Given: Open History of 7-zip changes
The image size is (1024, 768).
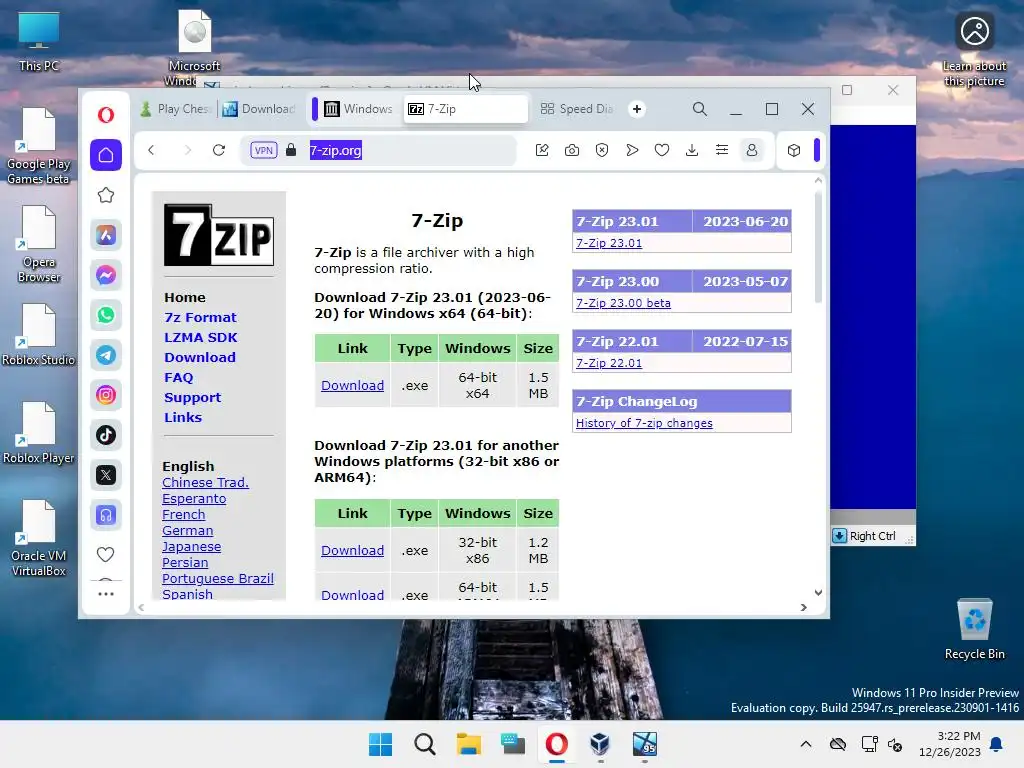Looking at the screenshot, I should pos(644,423).
